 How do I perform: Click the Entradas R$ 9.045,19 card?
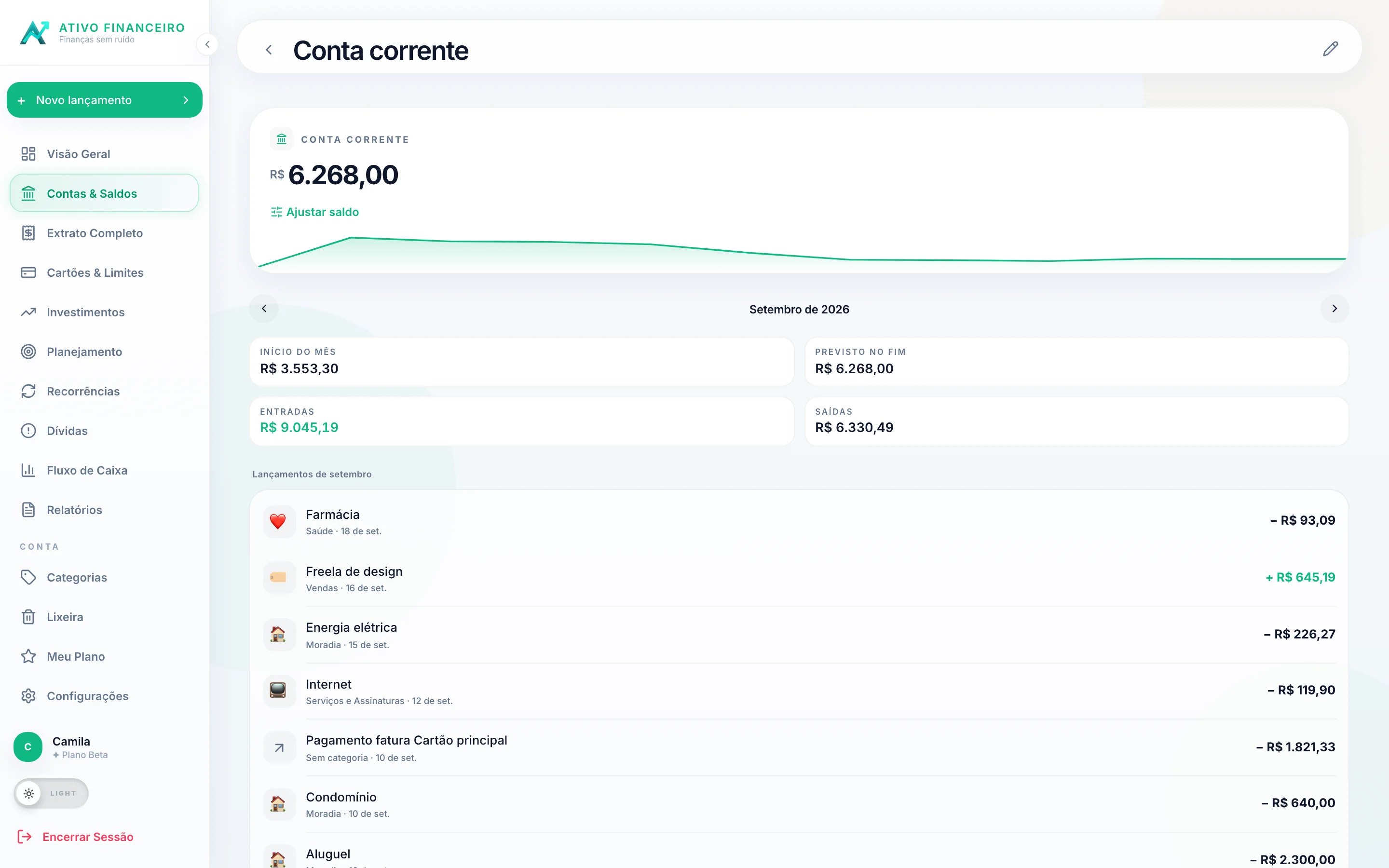point(522,421)
